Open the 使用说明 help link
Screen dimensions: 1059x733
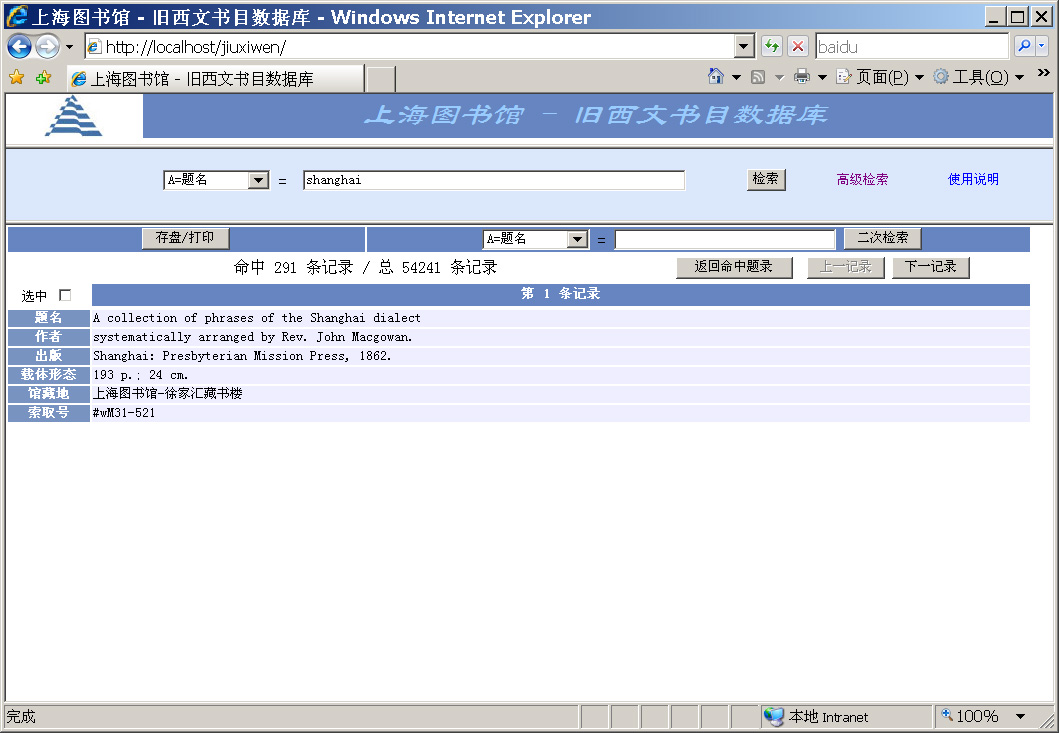[973, 179]
